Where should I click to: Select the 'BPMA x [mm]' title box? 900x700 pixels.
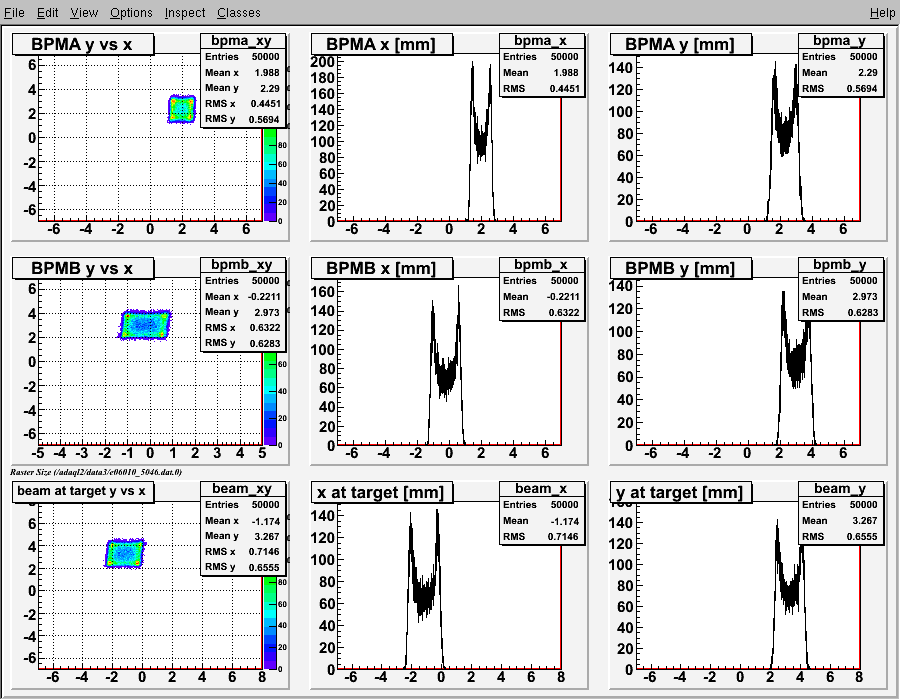pos(382,44)
